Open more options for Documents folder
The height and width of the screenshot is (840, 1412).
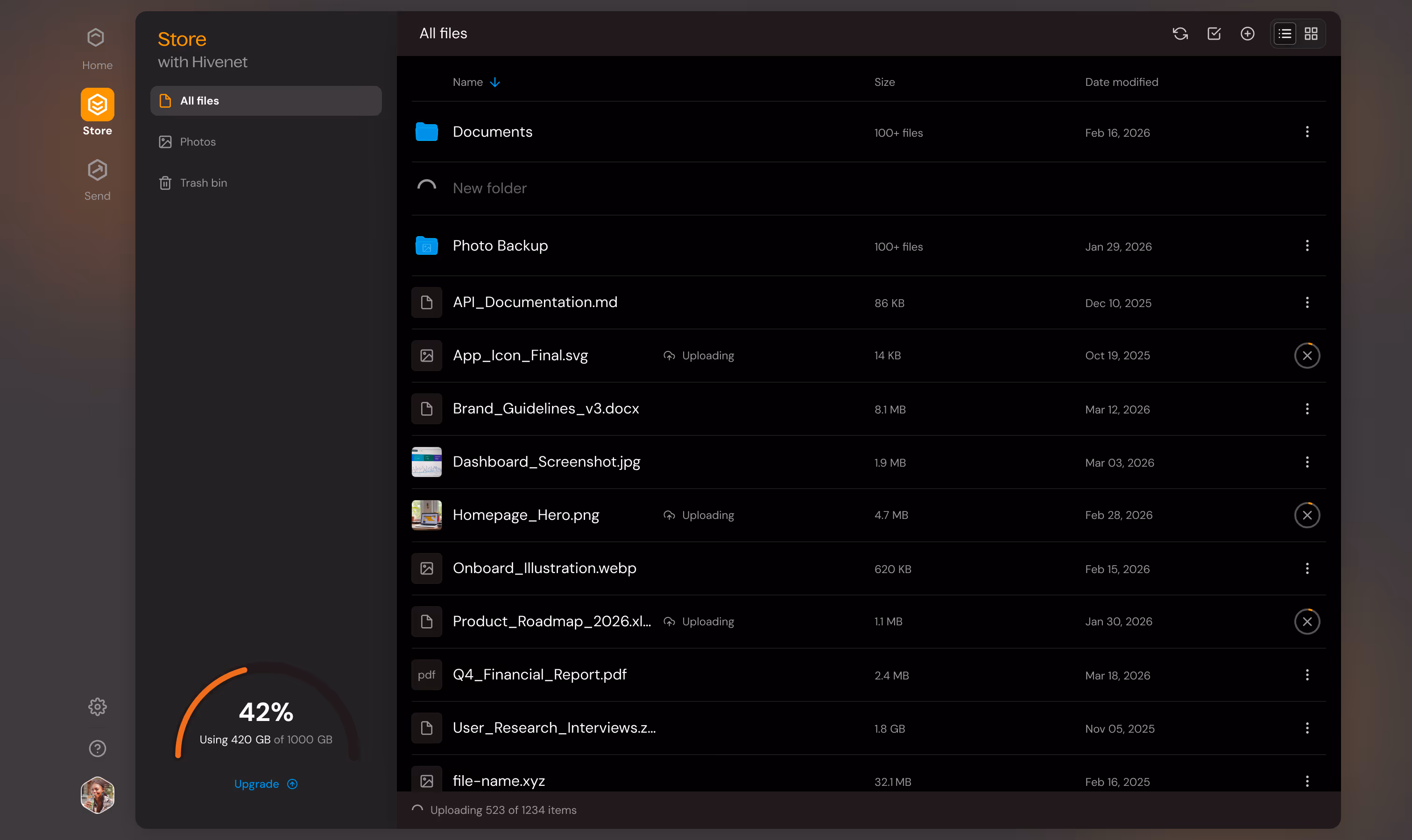click(x=1306, y=132)
